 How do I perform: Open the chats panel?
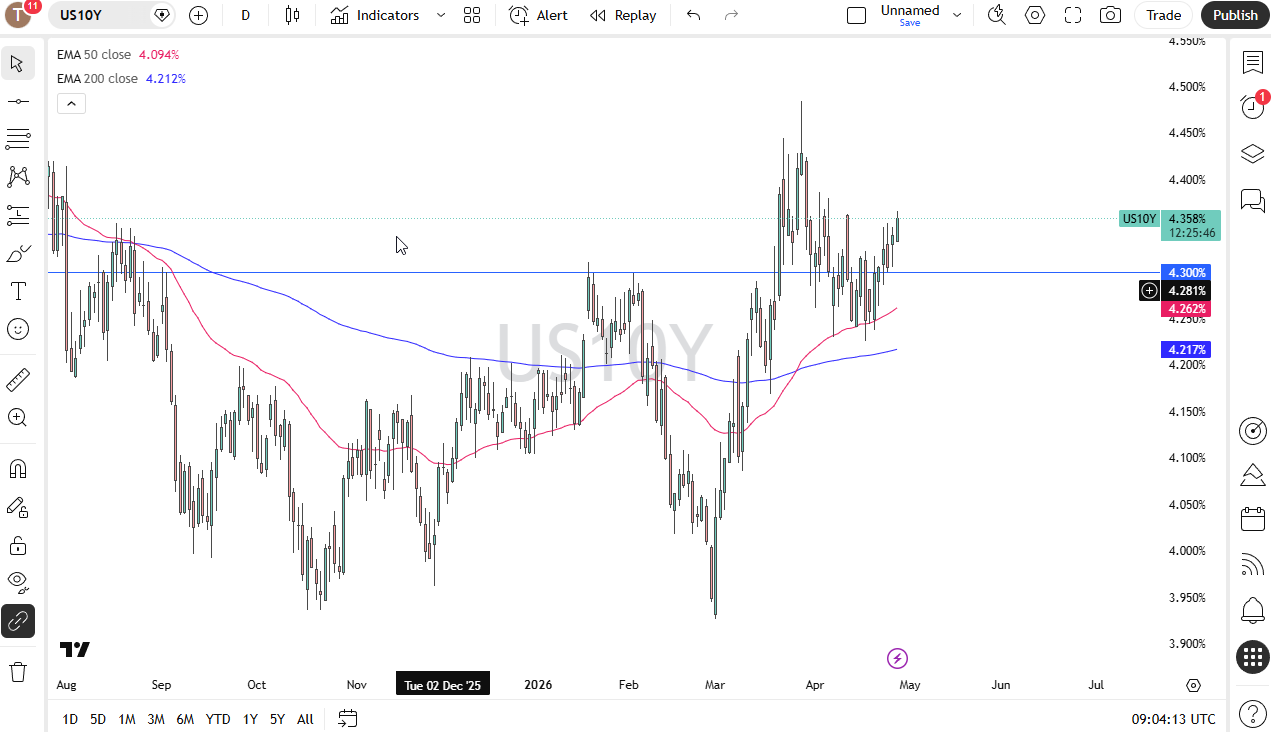[1252, 200]
